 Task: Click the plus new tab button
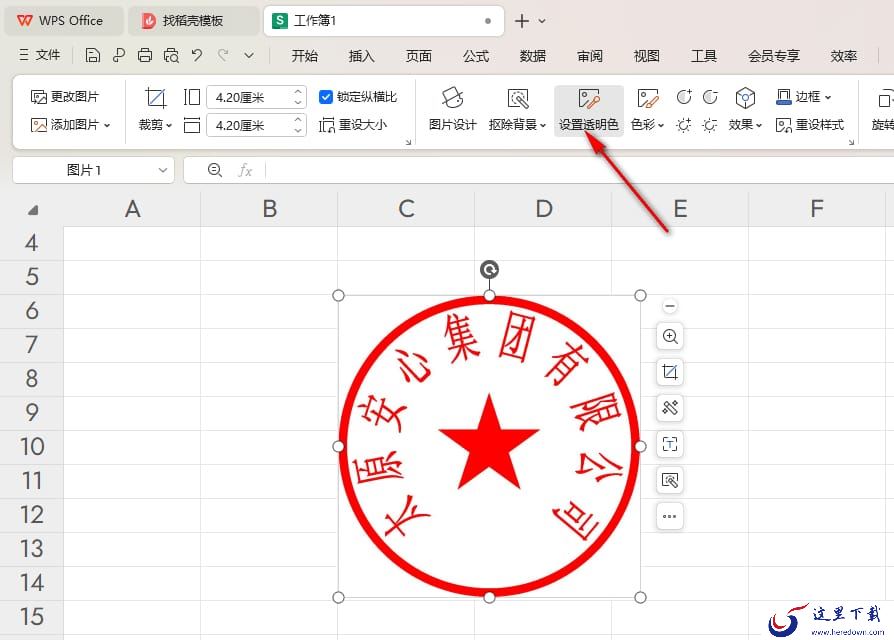pyautogui.click(x=522, y=21)
